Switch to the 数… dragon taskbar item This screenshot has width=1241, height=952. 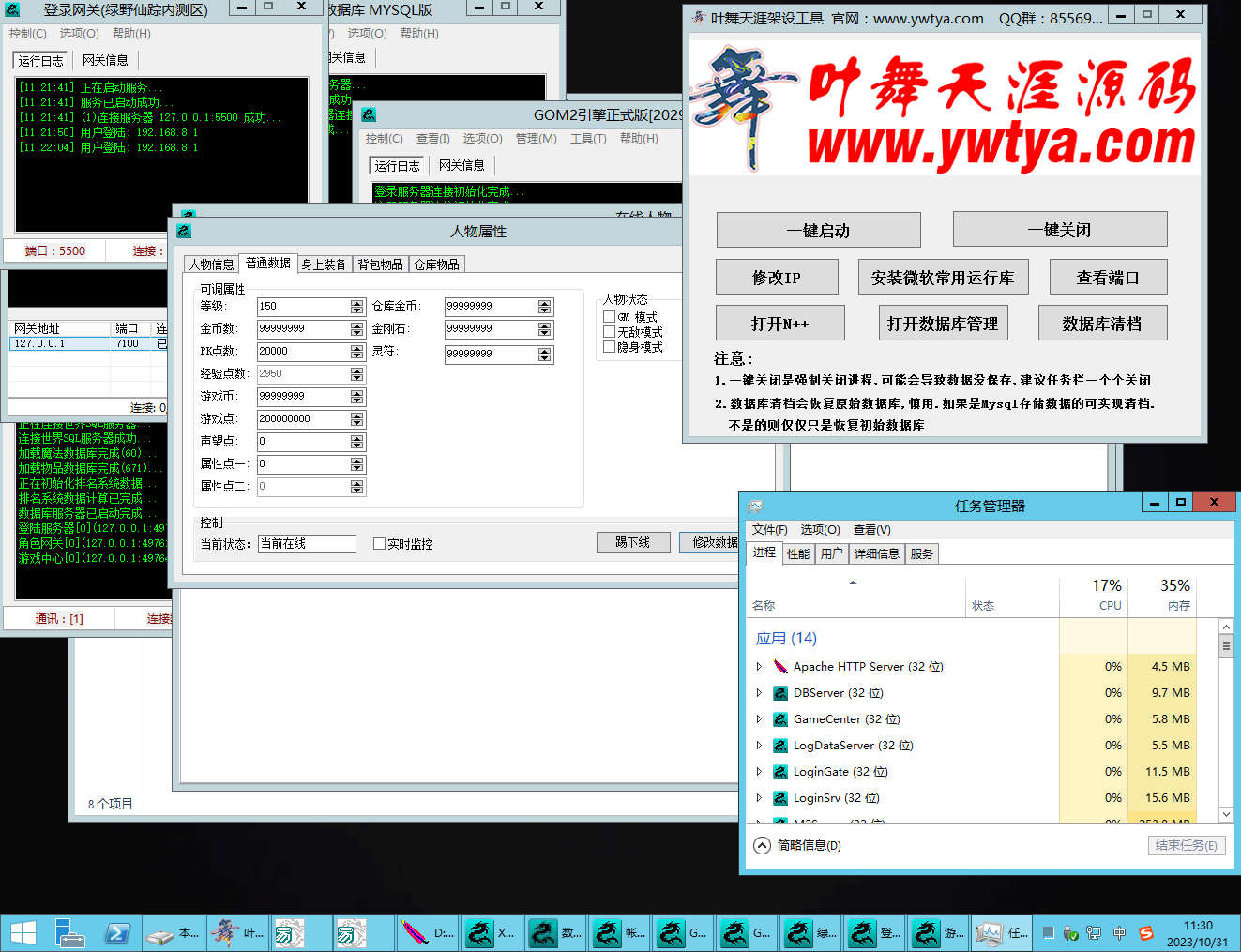pyautogui.click(x=556, y=933)
